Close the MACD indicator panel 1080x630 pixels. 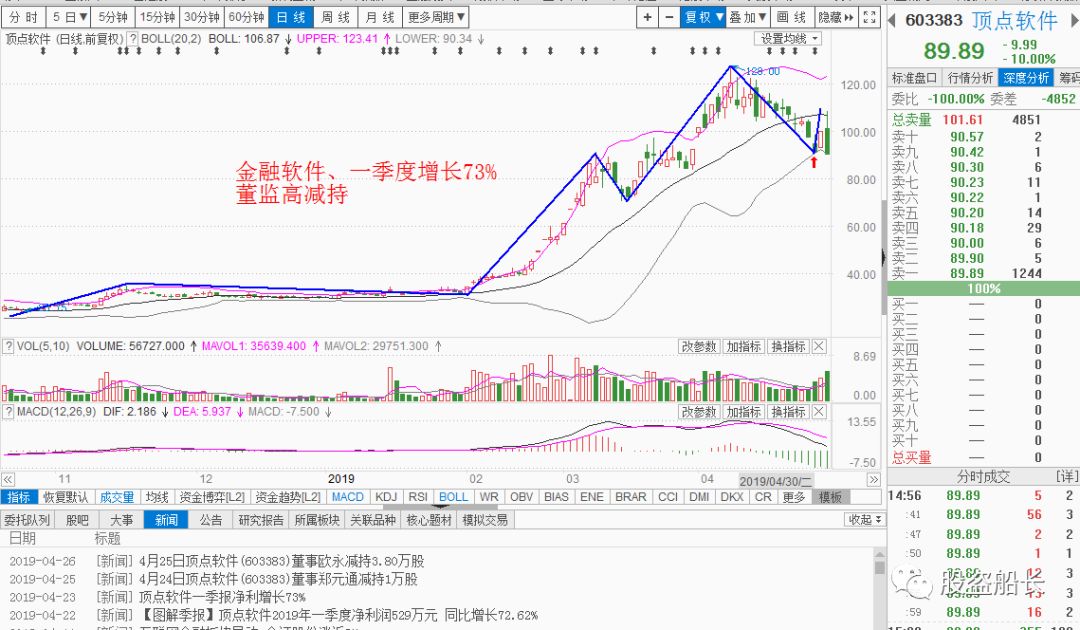coord(819,412)
